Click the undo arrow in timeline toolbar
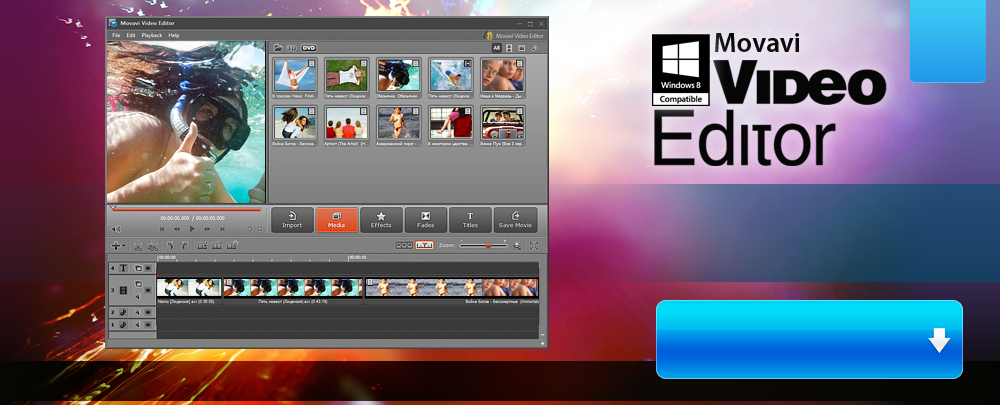This screenshot has height=405, width=1000. pos(170,245)
